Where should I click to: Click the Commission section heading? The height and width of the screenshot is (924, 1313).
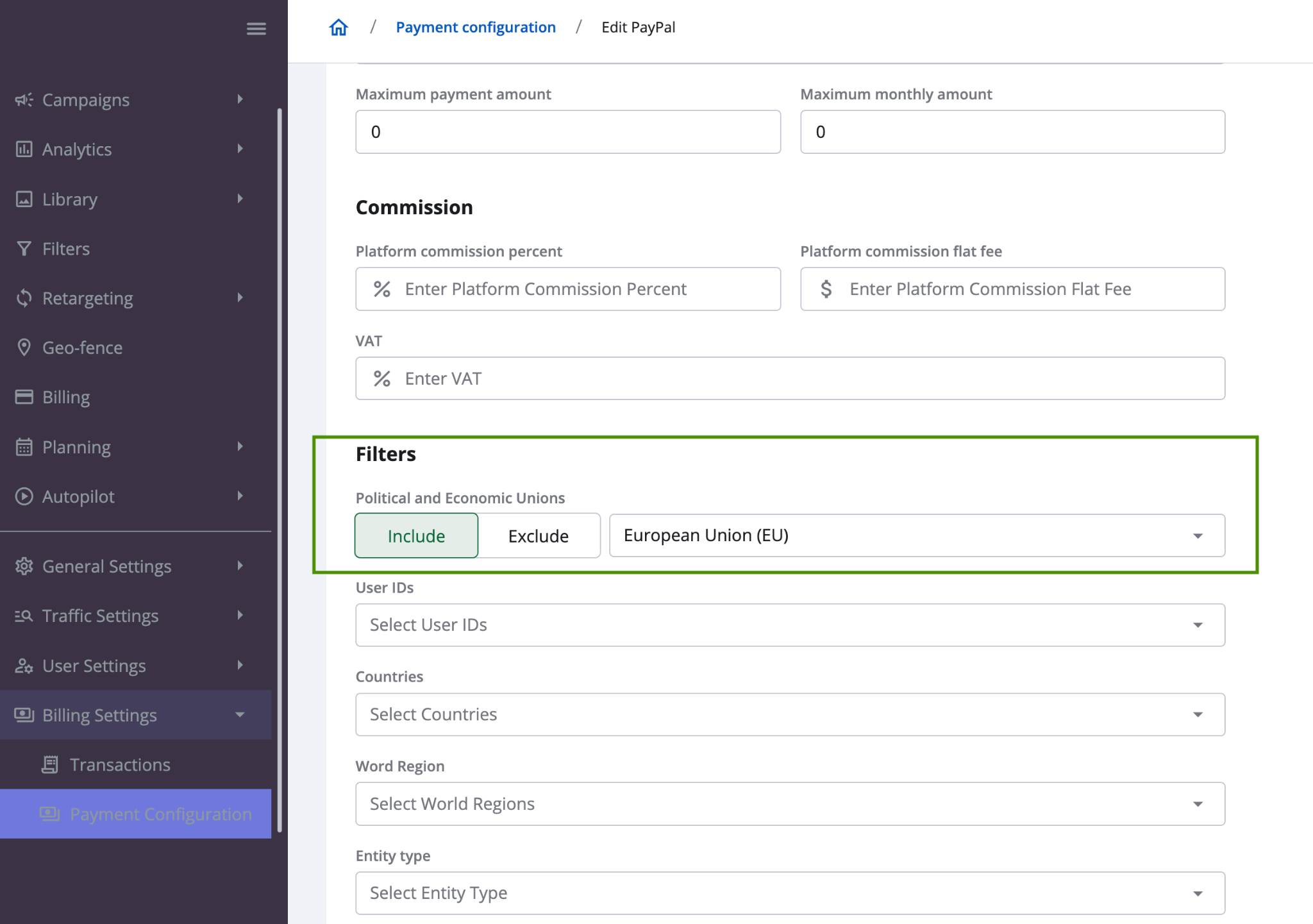tap(414, 207)
